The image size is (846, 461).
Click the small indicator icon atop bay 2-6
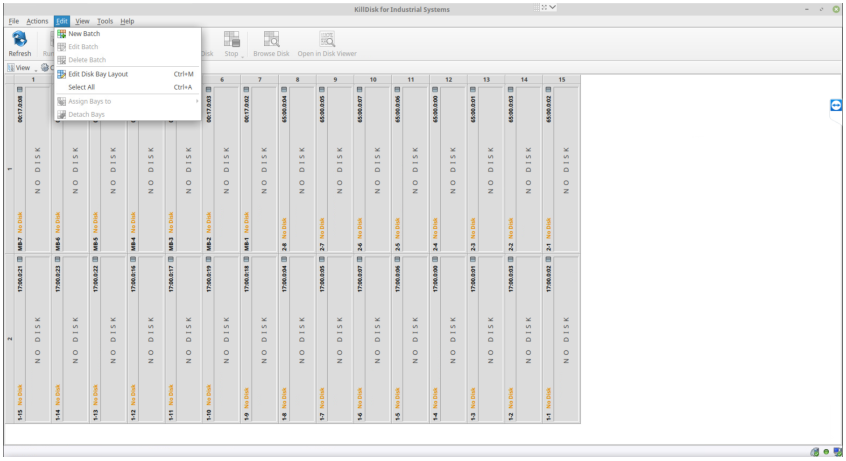click(360, 90)
